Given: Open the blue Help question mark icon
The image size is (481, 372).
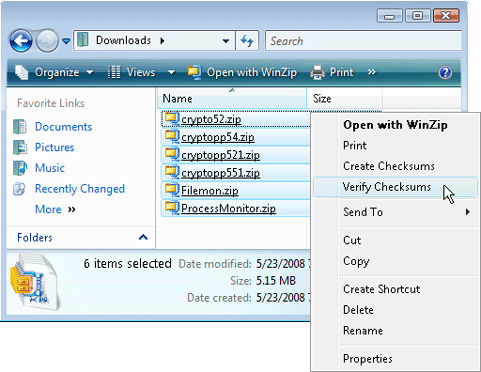Looking at the screenshot, I should tap(445, 72).
